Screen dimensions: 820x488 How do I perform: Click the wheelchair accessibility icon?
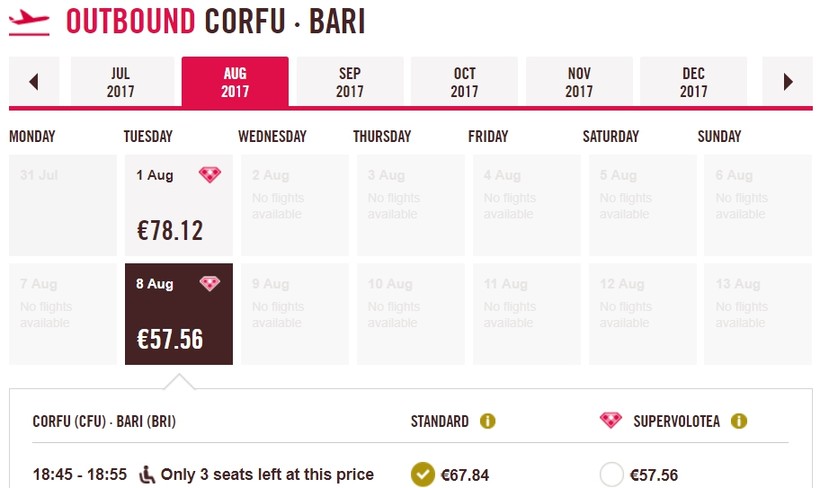(146, 474)
